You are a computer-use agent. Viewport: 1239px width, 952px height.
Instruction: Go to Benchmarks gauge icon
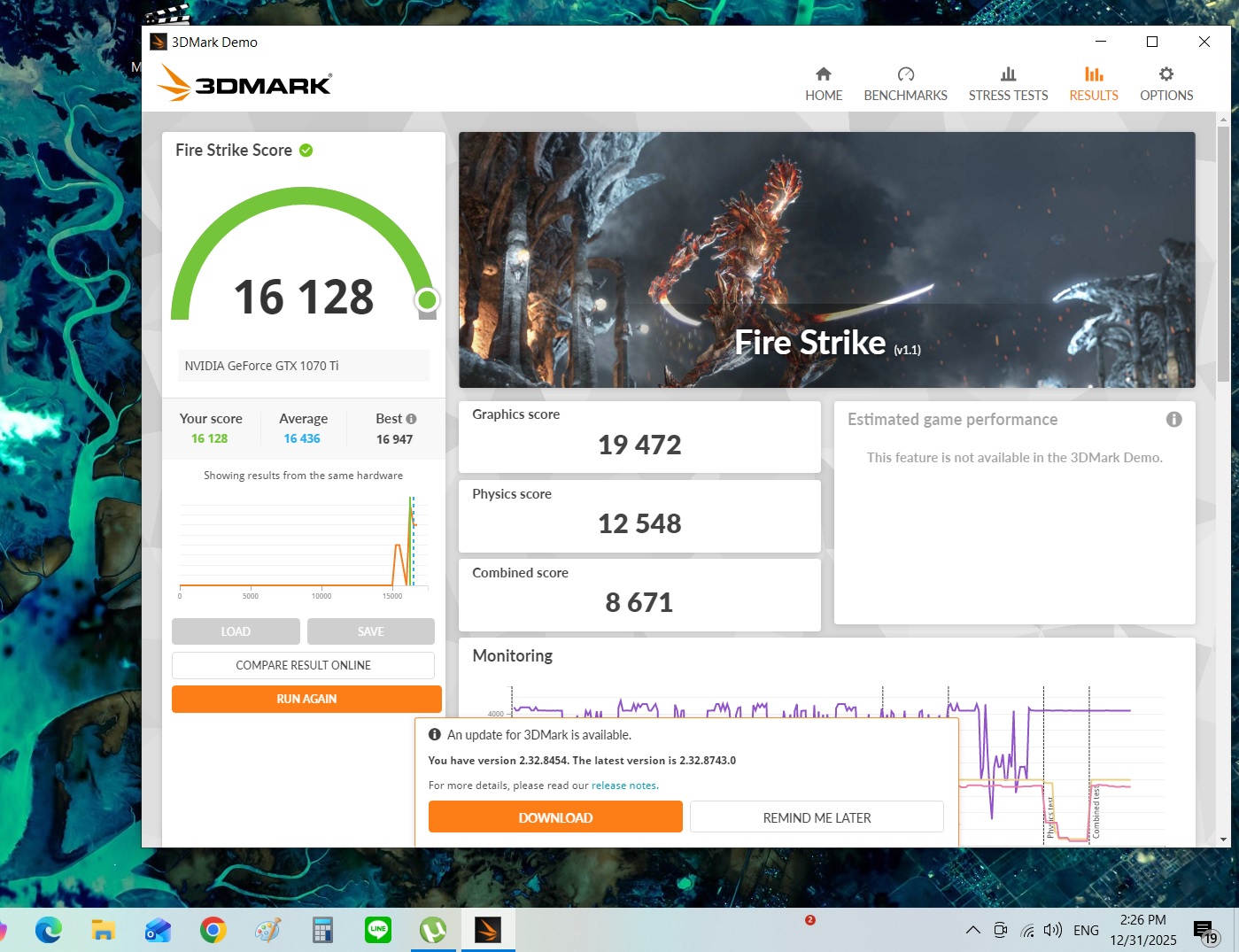coord(905,74)
